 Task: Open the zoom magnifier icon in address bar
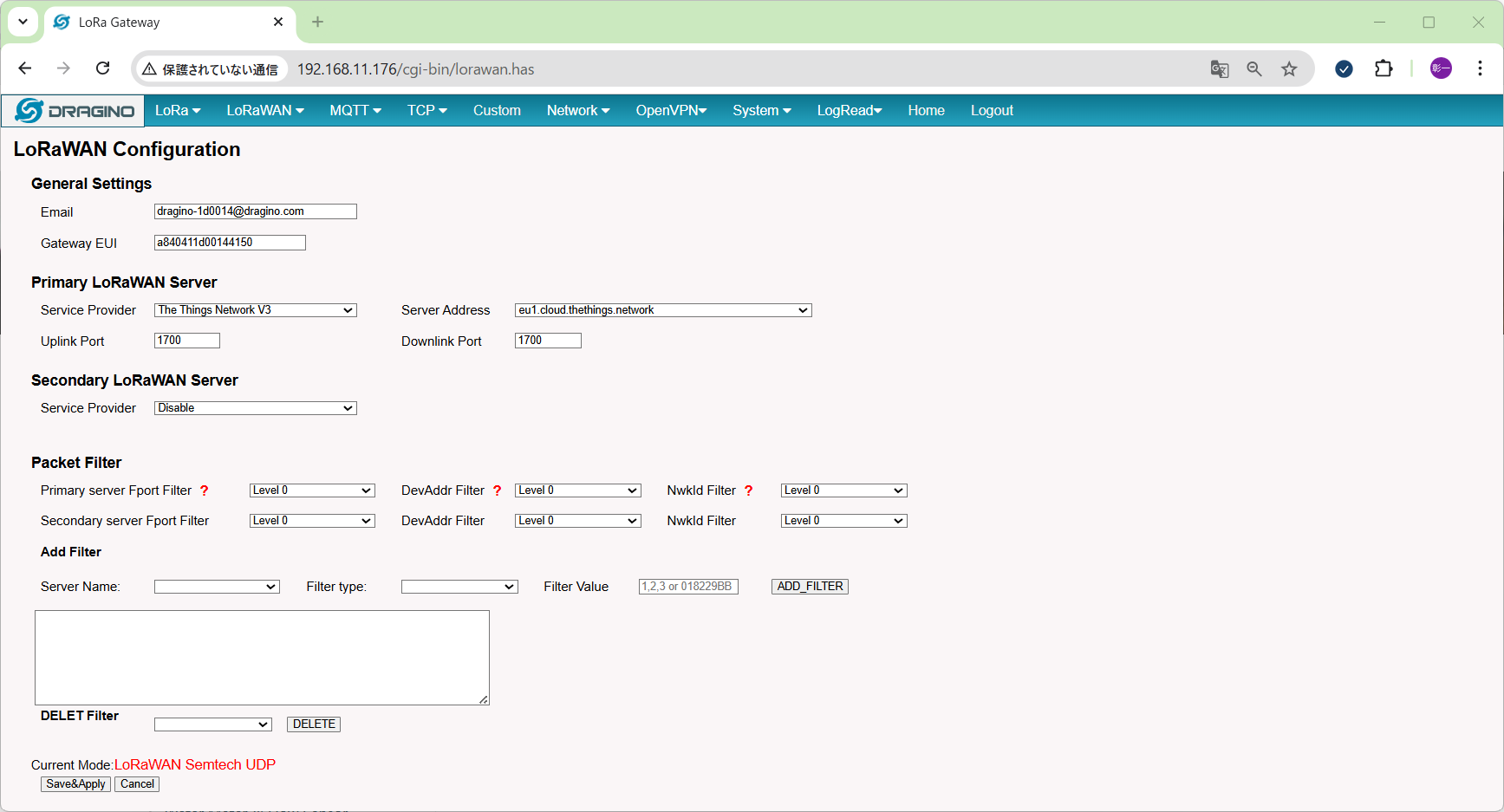[x=1254, y=69]
